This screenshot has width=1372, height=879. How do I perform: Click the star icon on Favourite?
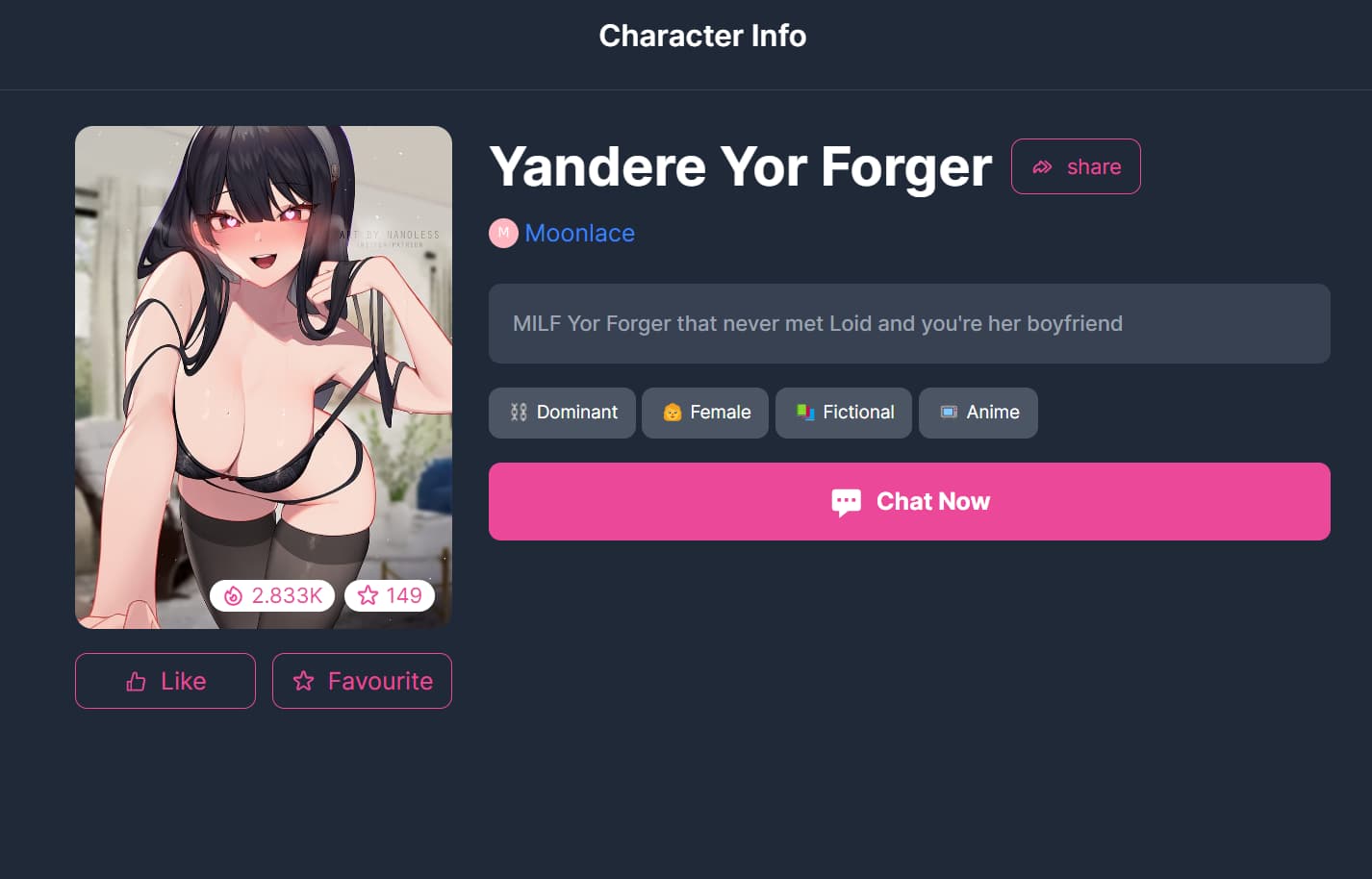[x=303, y=681]
